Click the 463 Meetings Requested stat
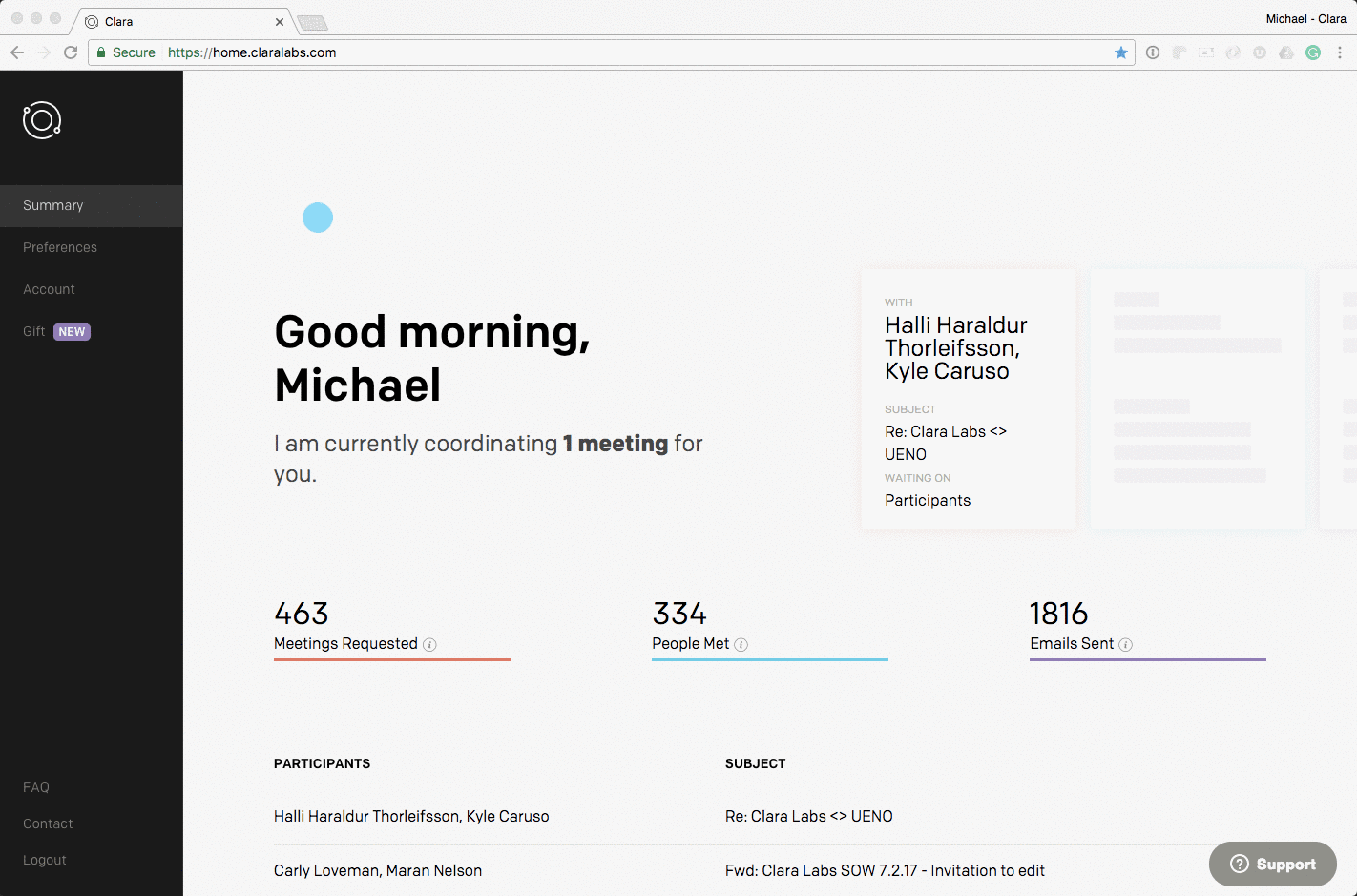 [x=392, y=628]
